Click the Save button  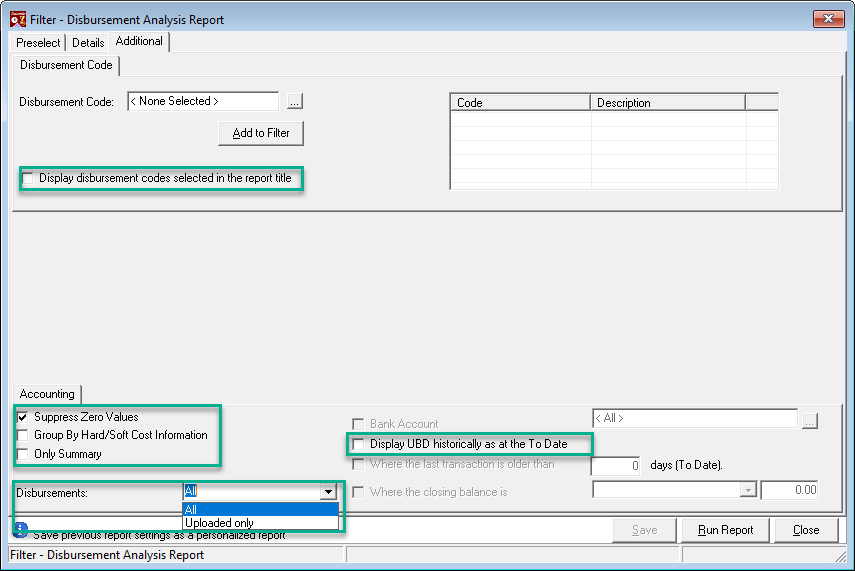[644, 530]
